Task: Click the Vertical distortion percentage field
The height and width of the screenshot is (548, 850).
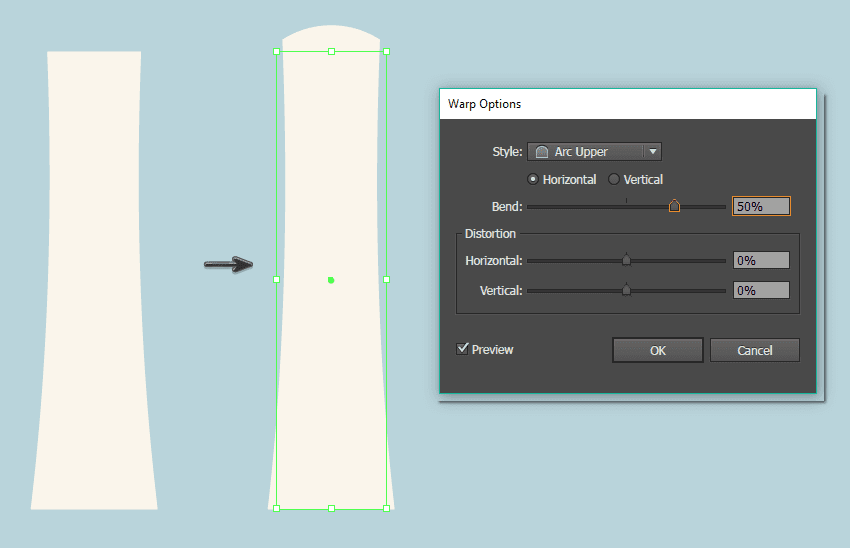Action: coord(761,290)
